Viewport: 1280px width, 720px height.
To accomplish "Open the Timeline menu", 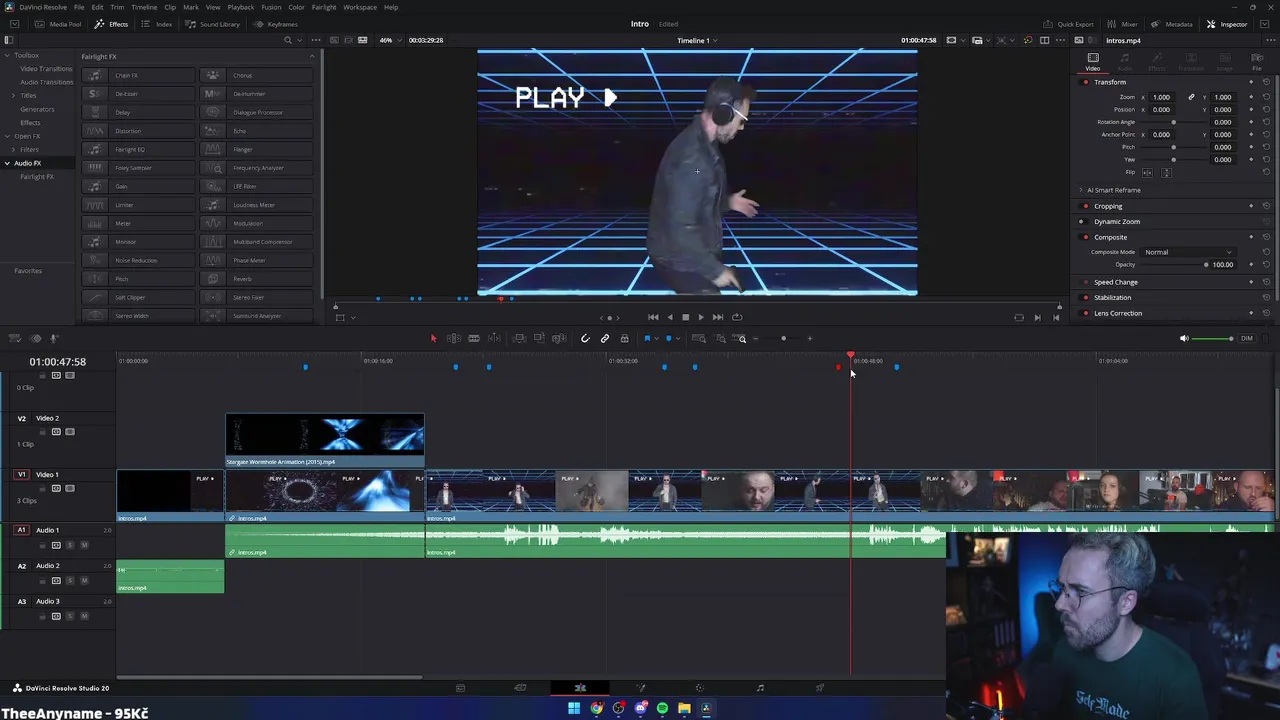I will coord(144,7).
